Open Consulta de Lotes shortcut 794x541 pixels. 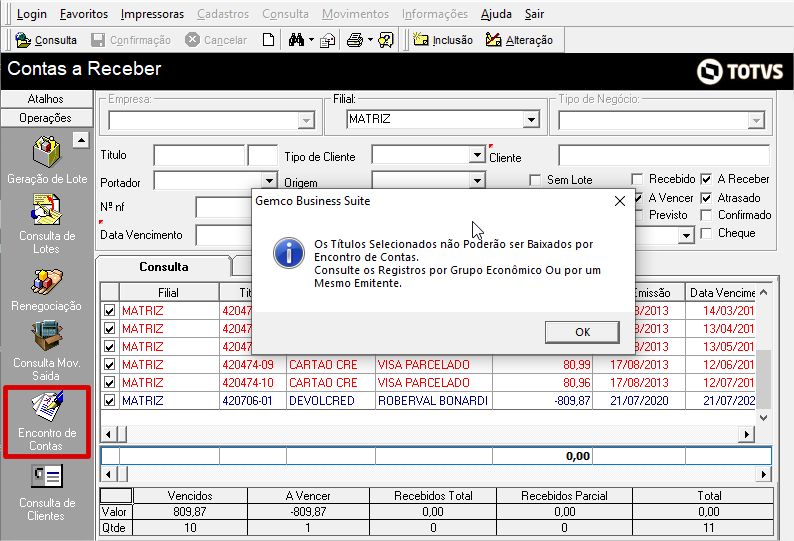tap(47, 224)
